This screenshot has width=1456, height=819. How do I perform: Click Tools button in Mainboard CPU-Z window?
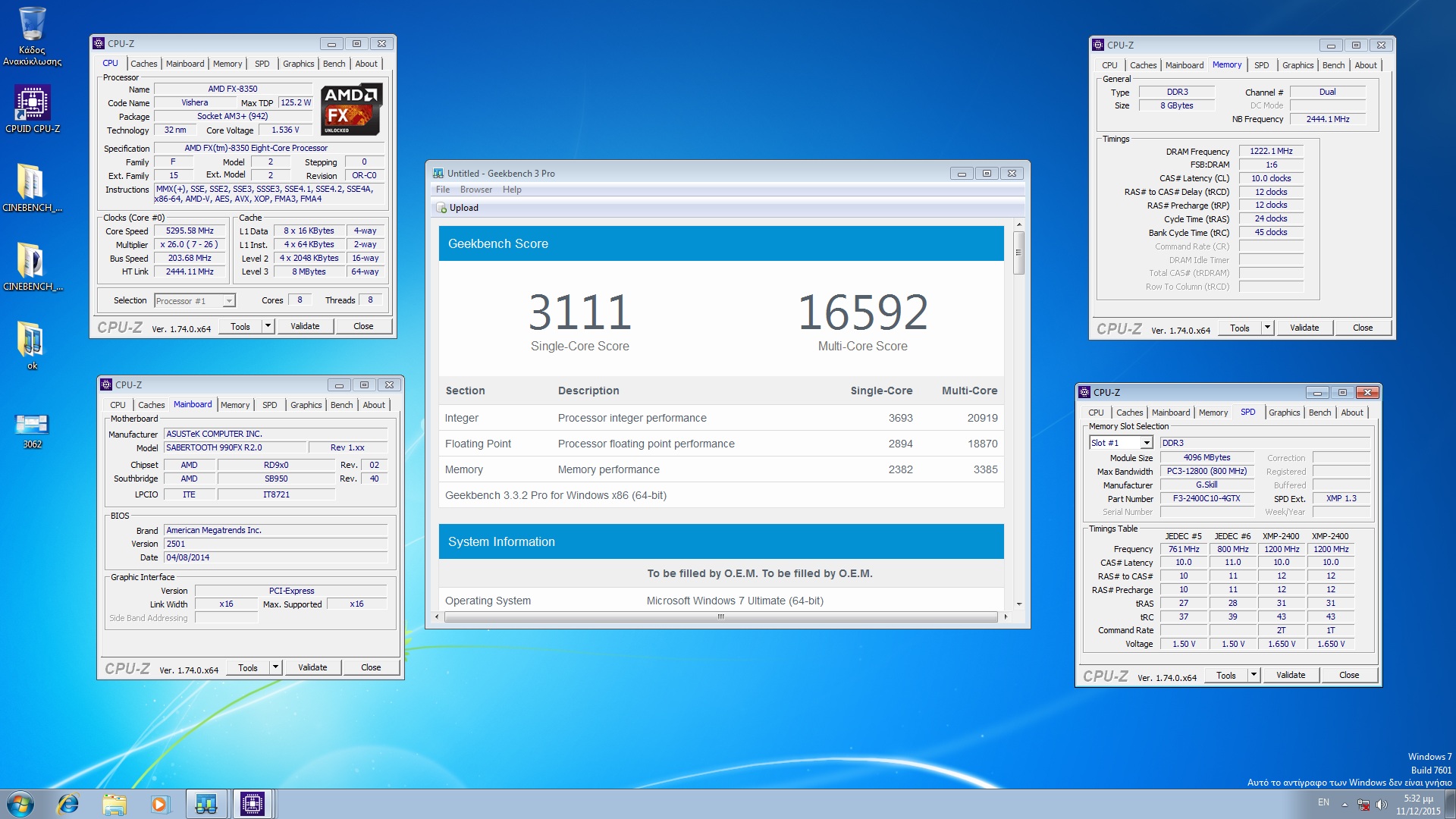[247, 667]
